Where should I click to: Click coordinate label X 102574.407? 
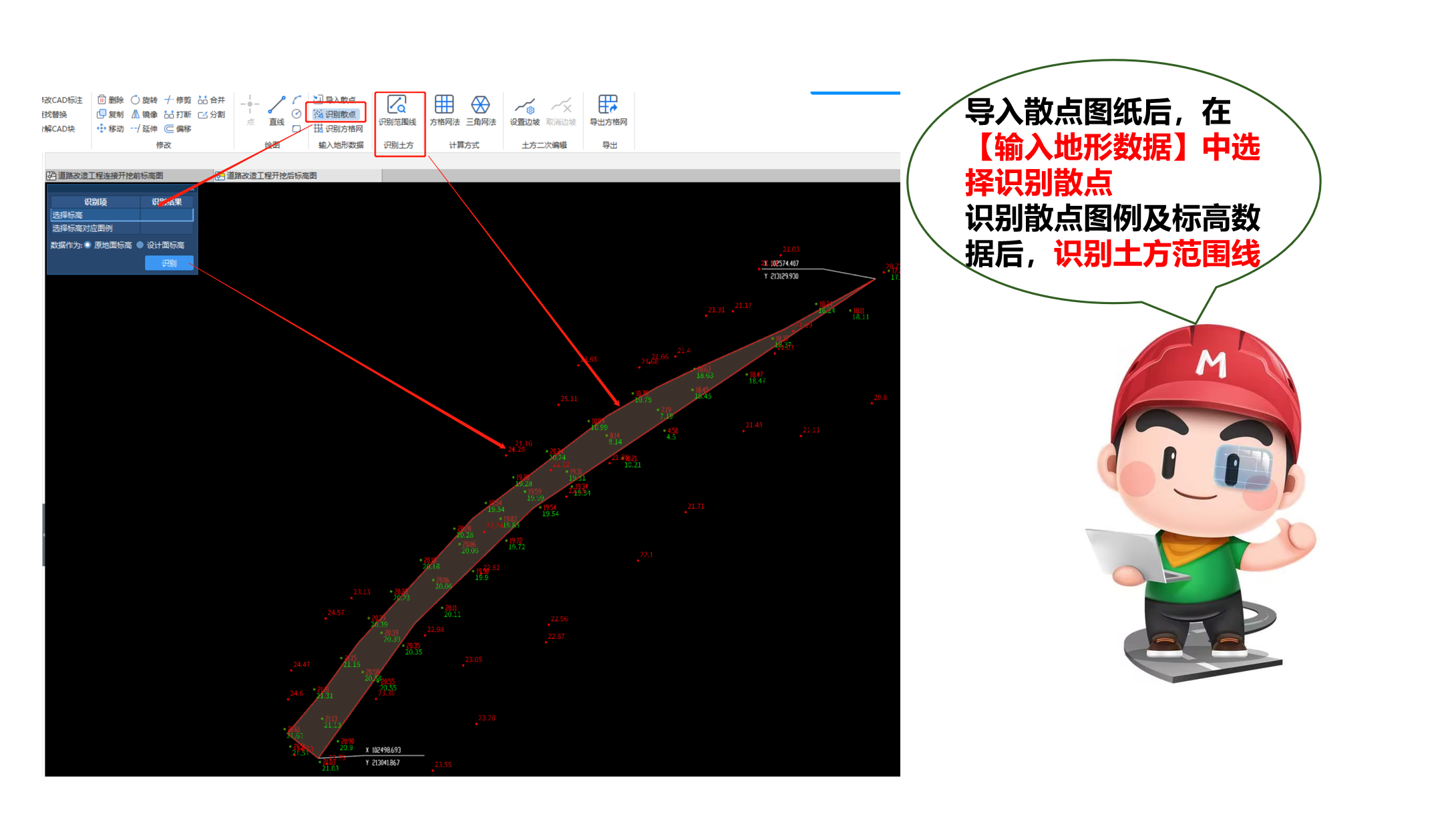point(781,263)
